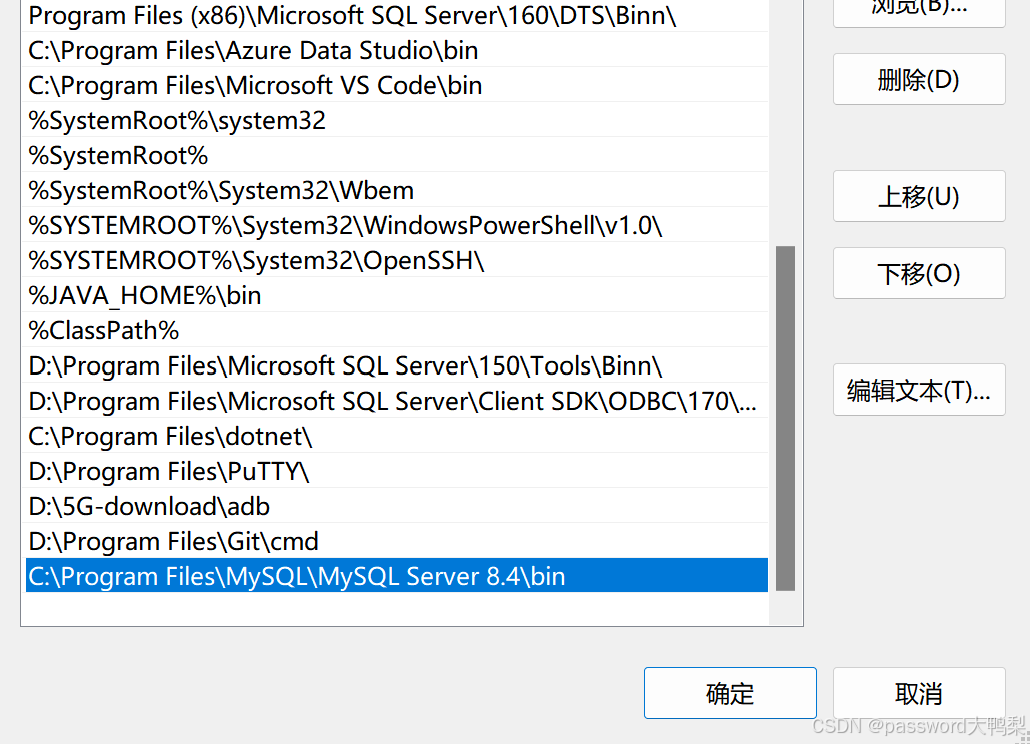Move entry up with 上移(U)
This screenshot has width=1030, height=744.
point(919,196)
